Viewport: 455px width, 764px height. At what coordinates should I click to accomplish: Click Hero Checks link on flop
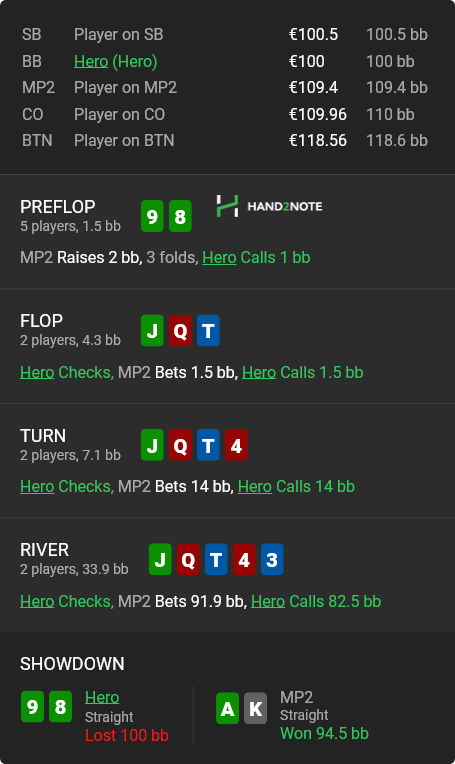pos(66,372)
